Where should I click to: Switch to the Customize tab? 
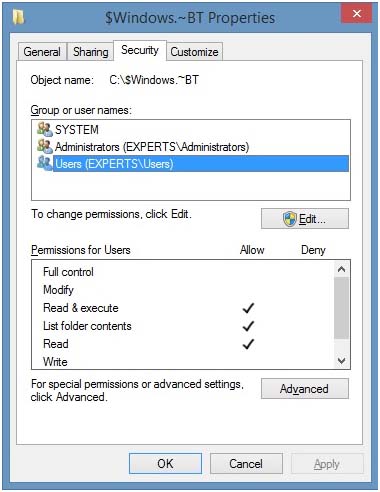point(194,52)
